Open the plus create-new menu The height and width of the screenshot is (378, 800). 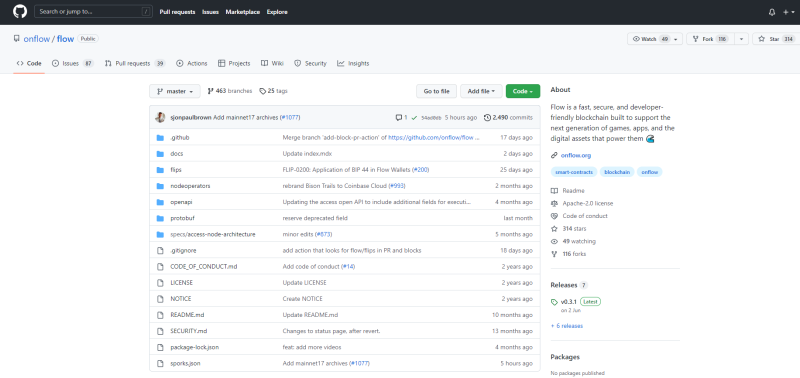pos(788,12)
